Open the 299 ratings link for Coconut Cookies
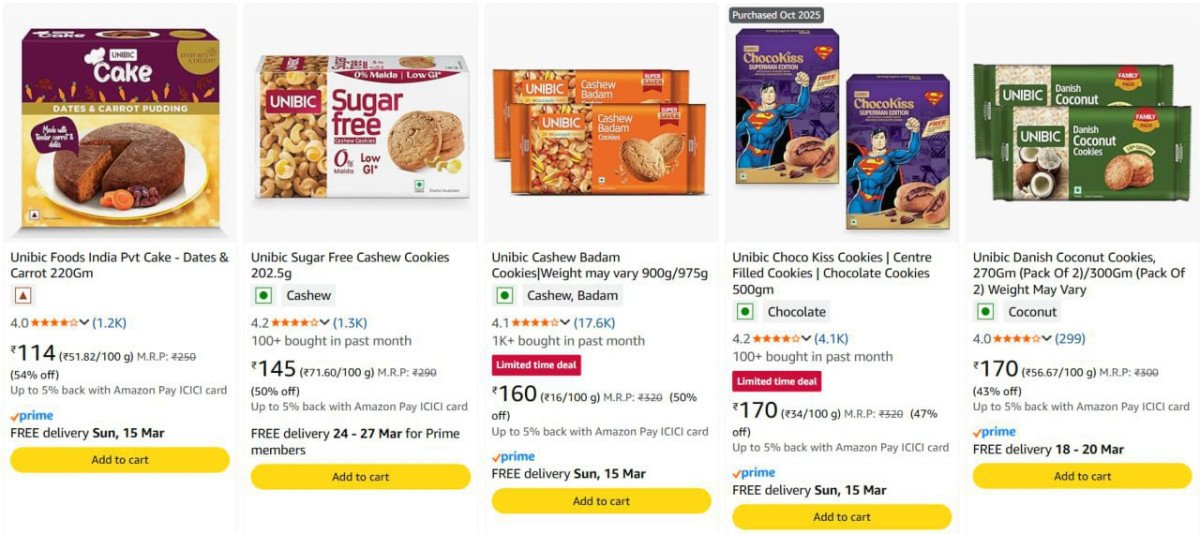This screenshot has height=534, width=1200. click(1070, 339)
